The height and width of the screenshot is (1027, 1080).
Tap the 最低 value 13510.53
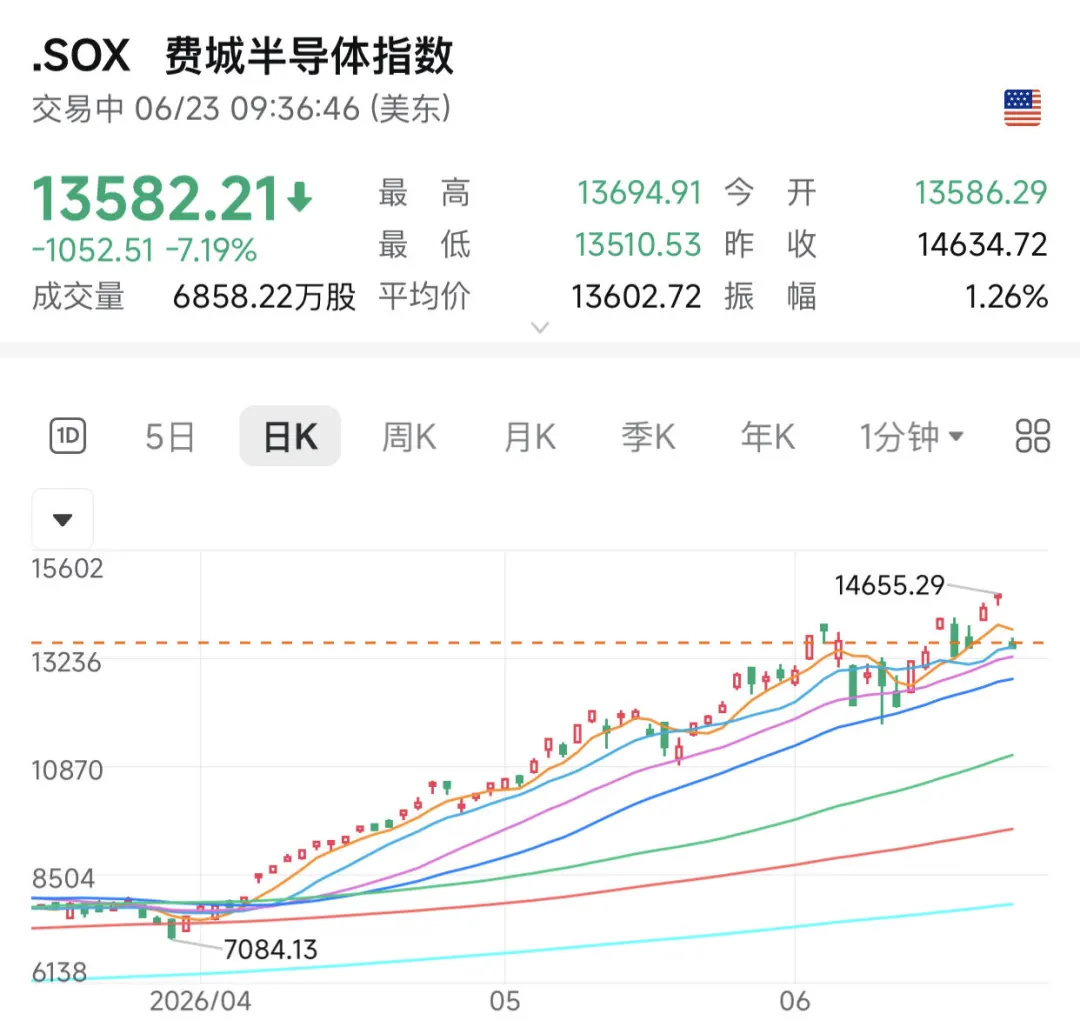638,245
